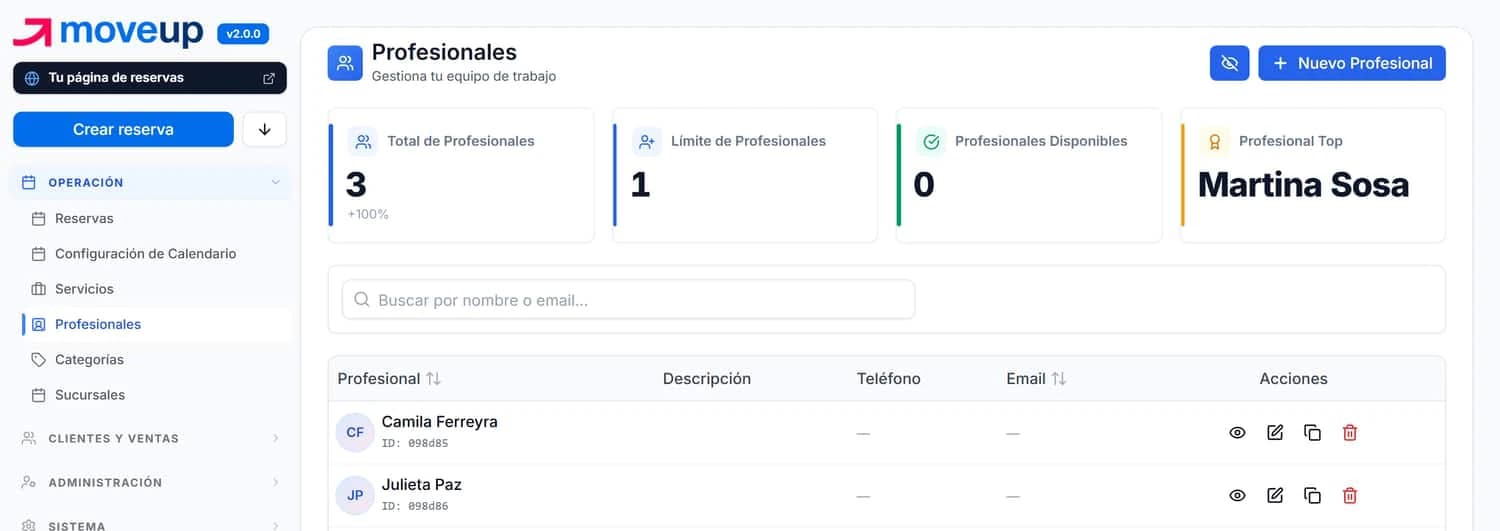Click CF avatar for Camila Ferreyra
Image resolution: width=1500 pixels, height=531 pixels.
click(x=355, y=432)
